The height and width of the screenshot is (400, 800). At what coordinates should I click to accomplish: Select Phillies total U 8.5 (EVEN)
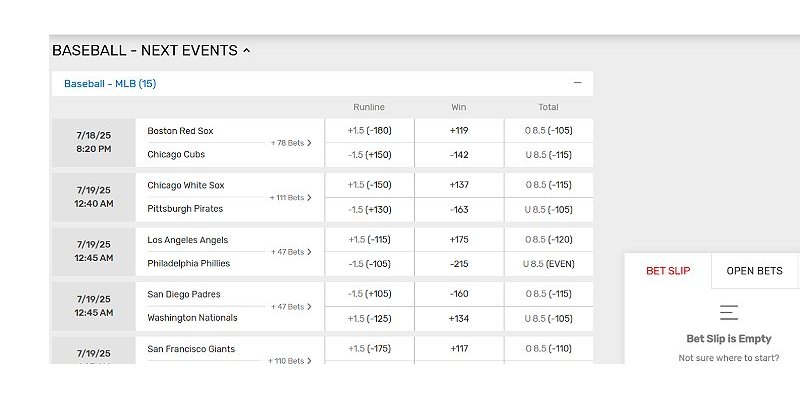(548, 264)
